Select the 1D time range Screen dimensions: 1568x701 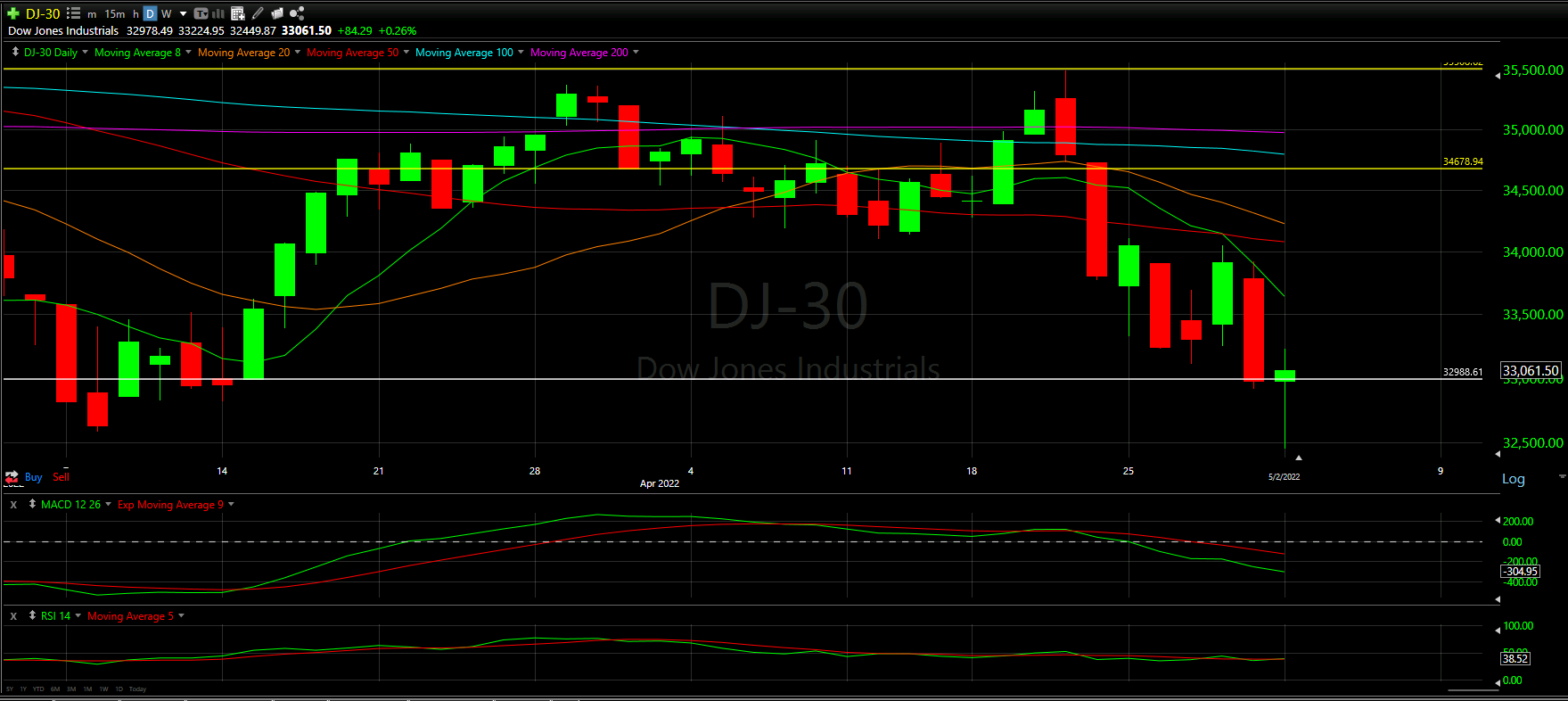click(x=119, y=689)
